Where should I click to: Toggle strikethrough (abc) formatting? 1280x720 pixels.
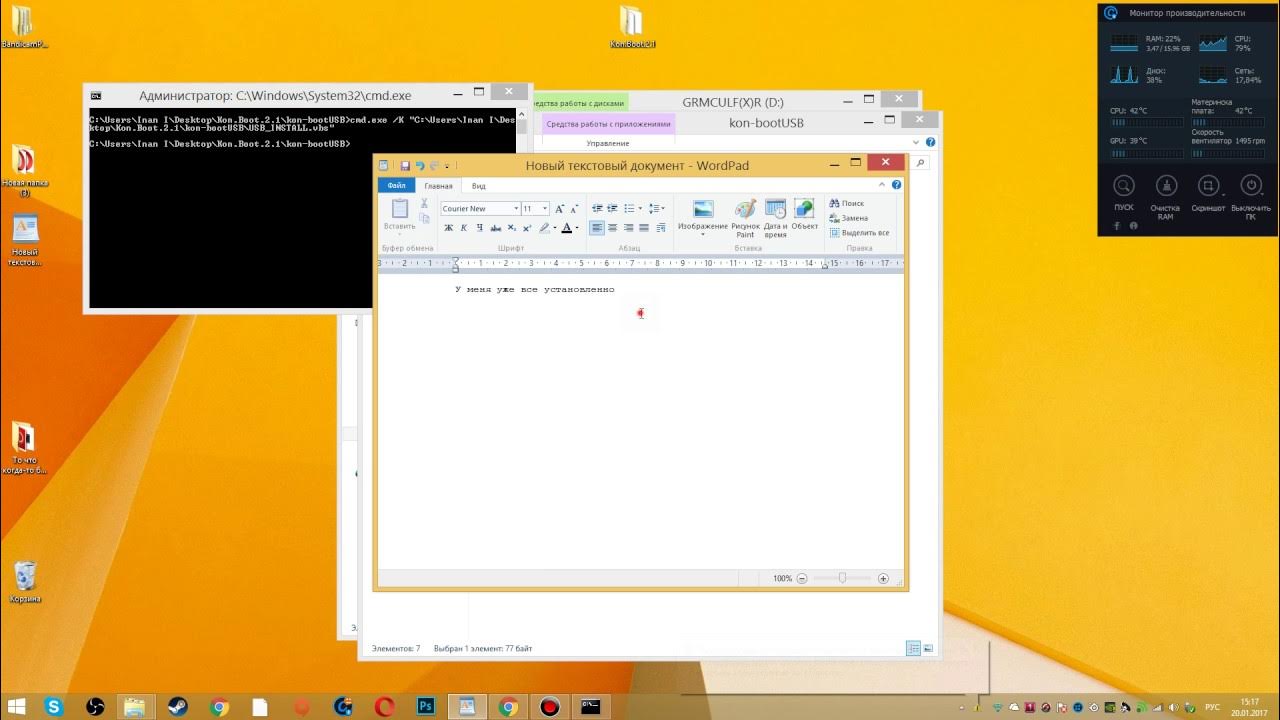(x=496, y=228)
